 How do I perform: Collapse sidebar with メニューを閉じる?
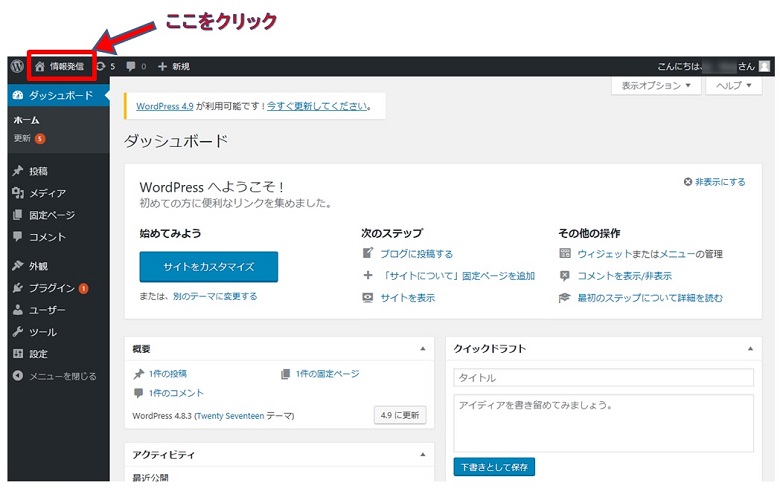[x=55, y=376]
